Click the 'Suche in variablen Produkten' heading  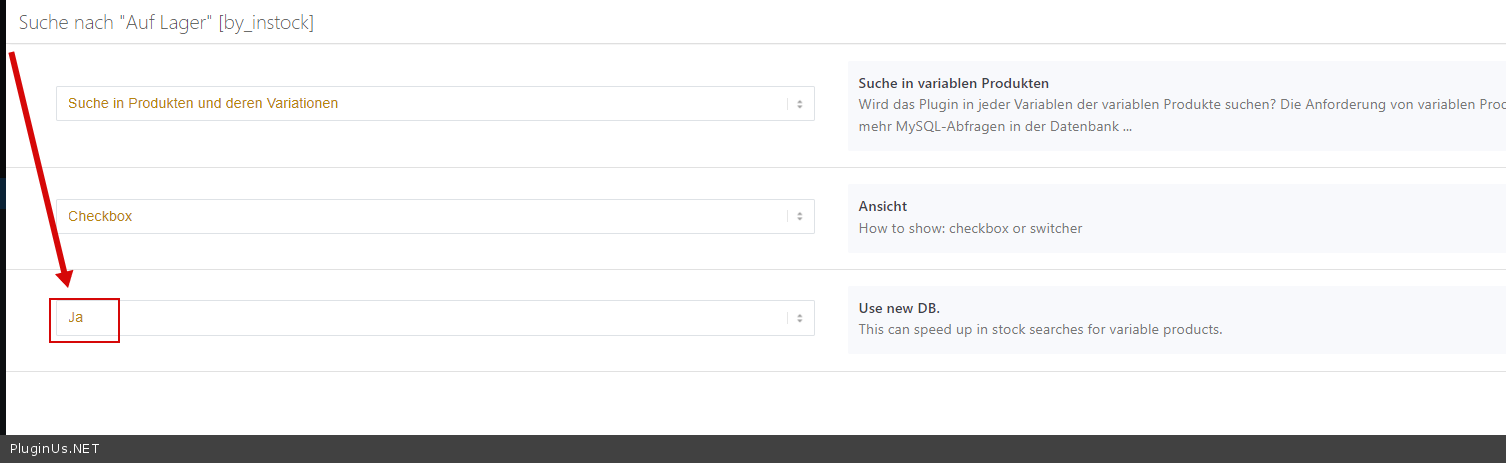[953, 83]
